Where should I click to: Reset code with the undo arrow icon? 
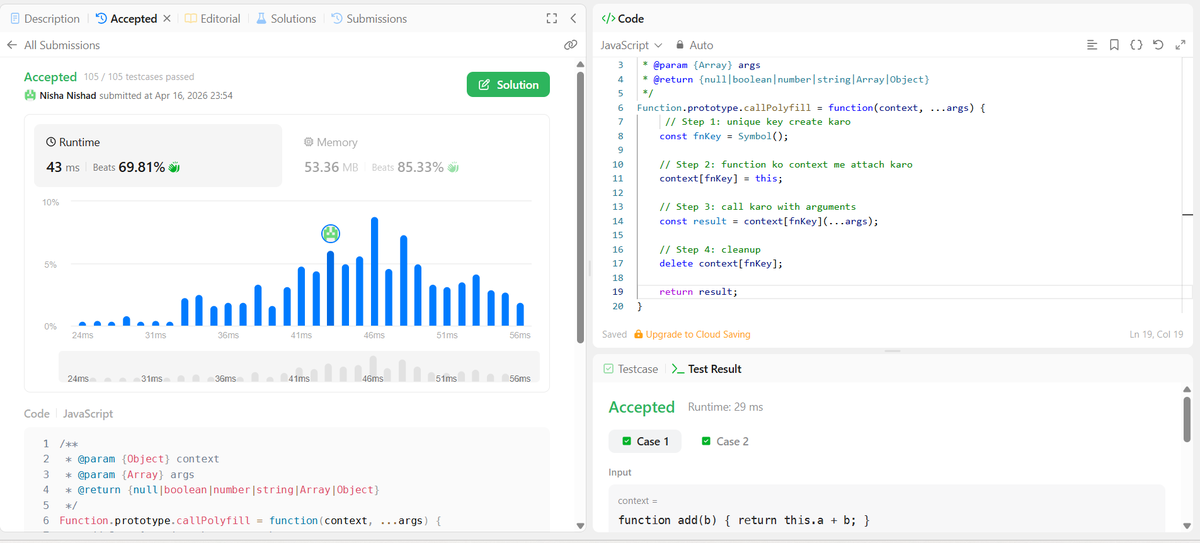pos(1158,45)
